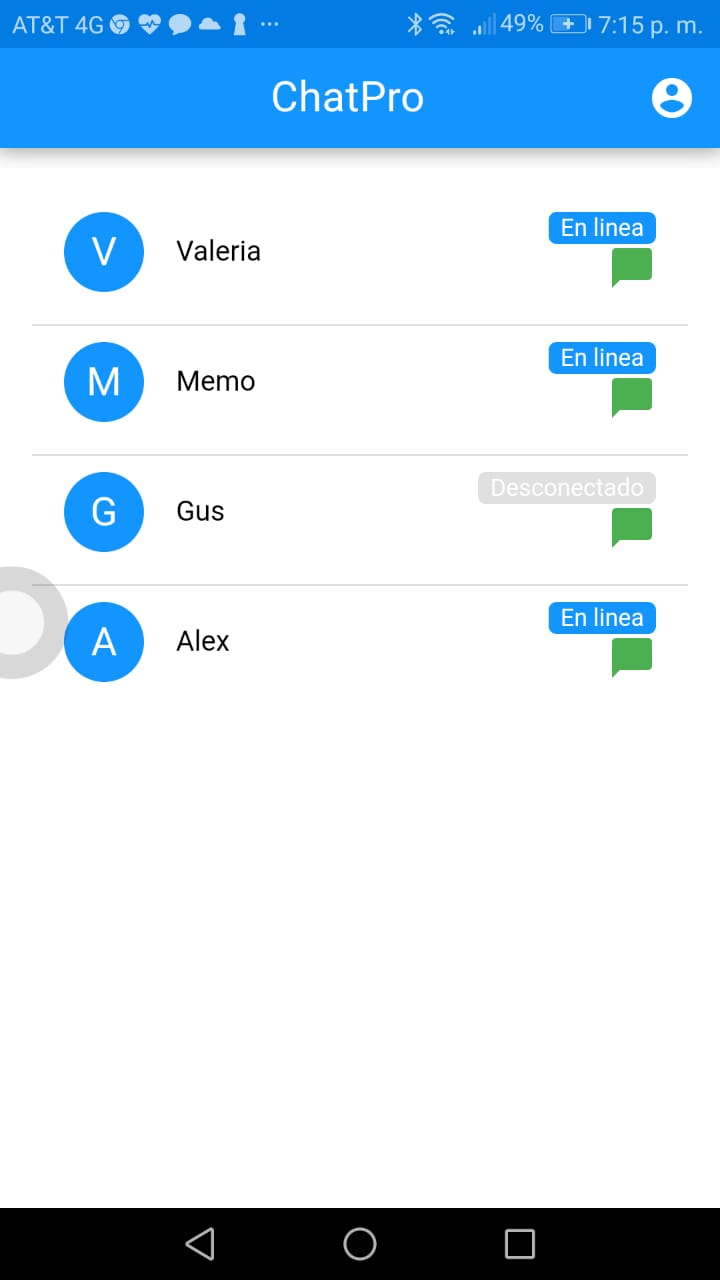Click Alex's blue A avatar
720x1280 pixels.
coord(106,642)
